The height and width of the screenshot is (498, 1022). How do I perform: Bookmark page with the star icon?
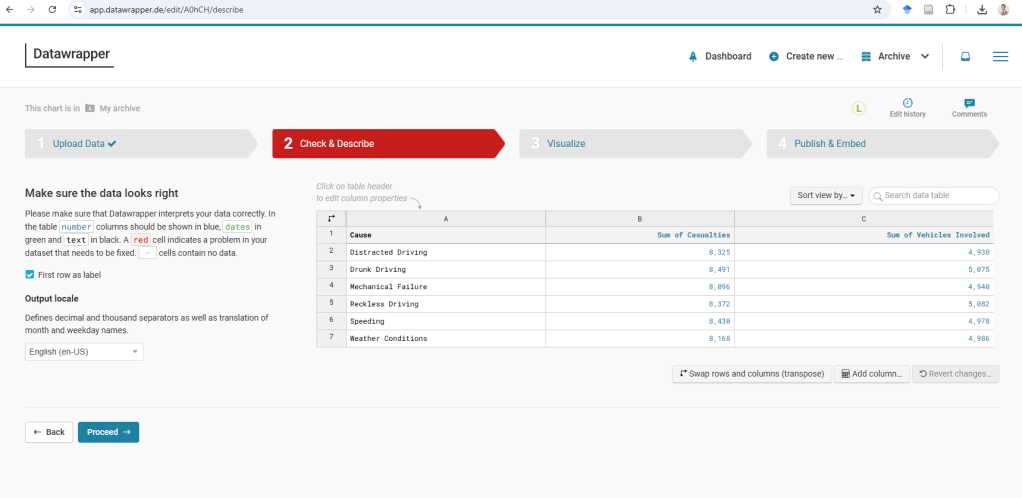[877, 9]
